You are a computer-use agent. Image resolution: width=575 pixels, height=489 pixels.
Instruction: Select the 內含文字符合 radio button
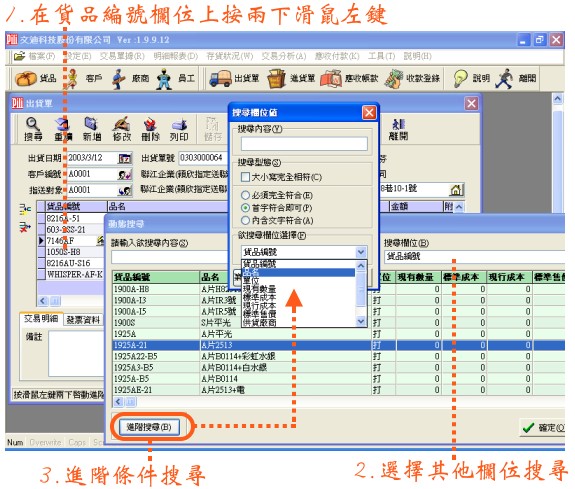(x=245, y=220)
